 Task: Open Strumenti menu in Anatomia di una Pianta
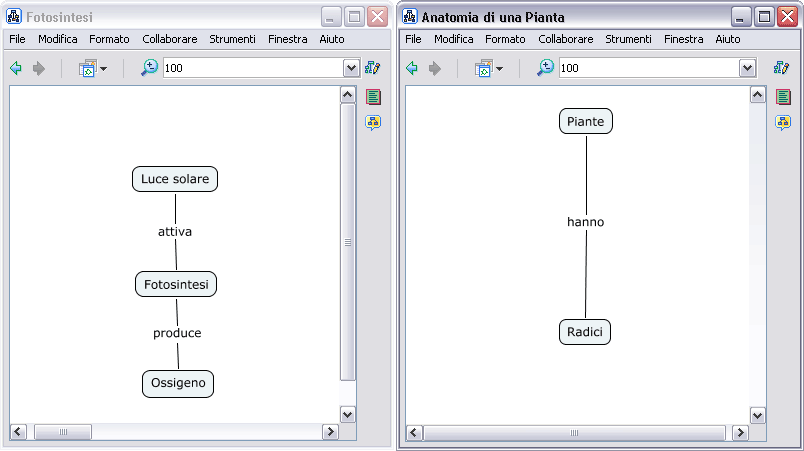628,39
